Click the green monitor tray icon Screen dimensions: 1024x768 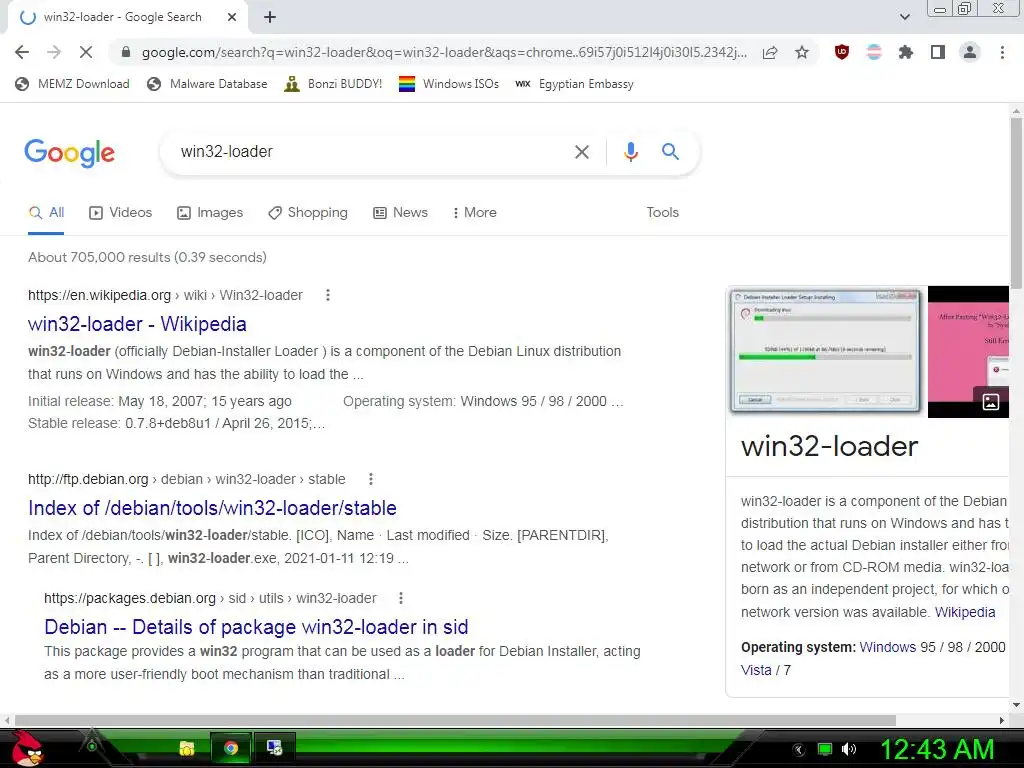click(825, 749)
